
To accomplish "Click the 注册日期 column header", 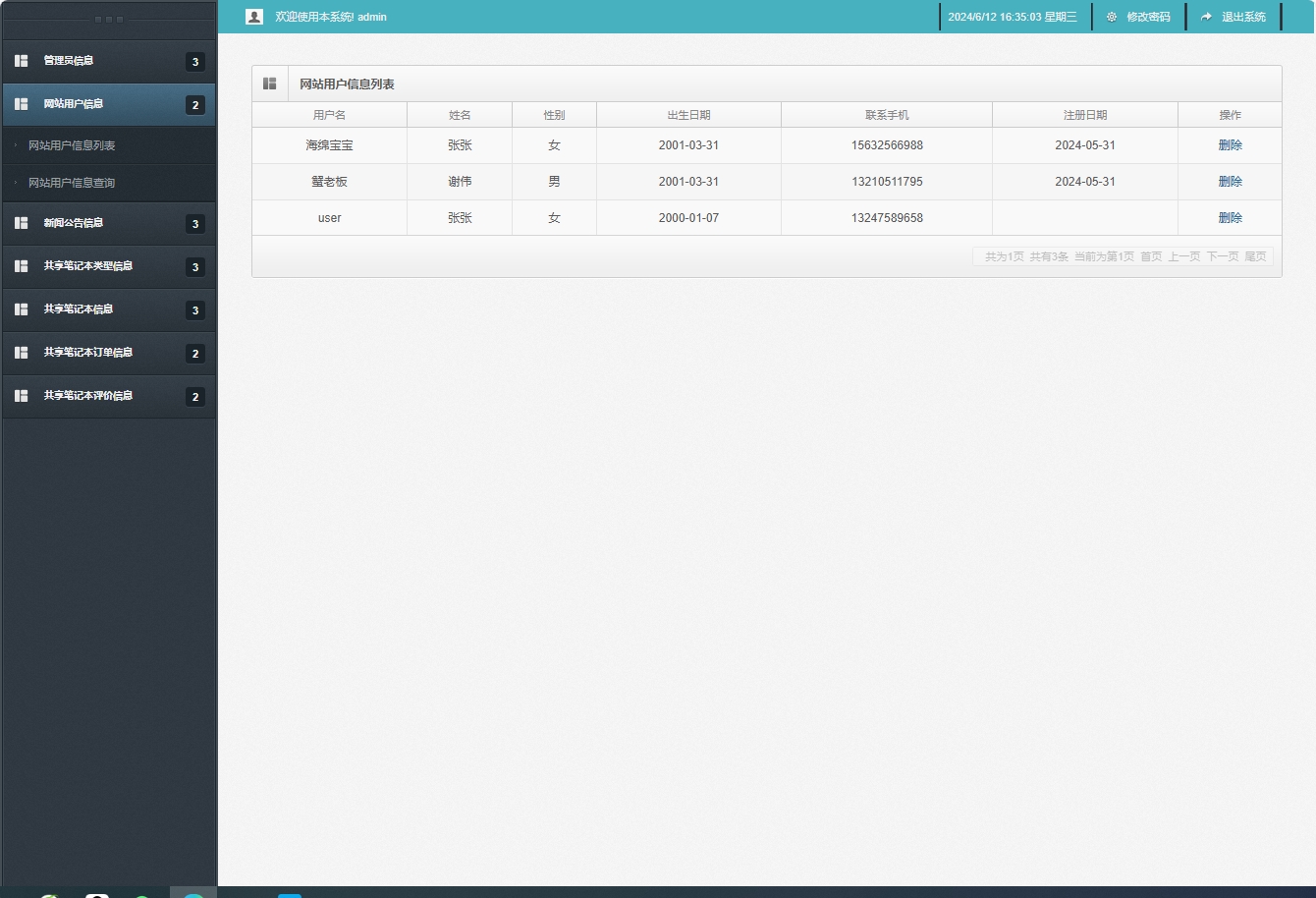I will coord(1085,115).
